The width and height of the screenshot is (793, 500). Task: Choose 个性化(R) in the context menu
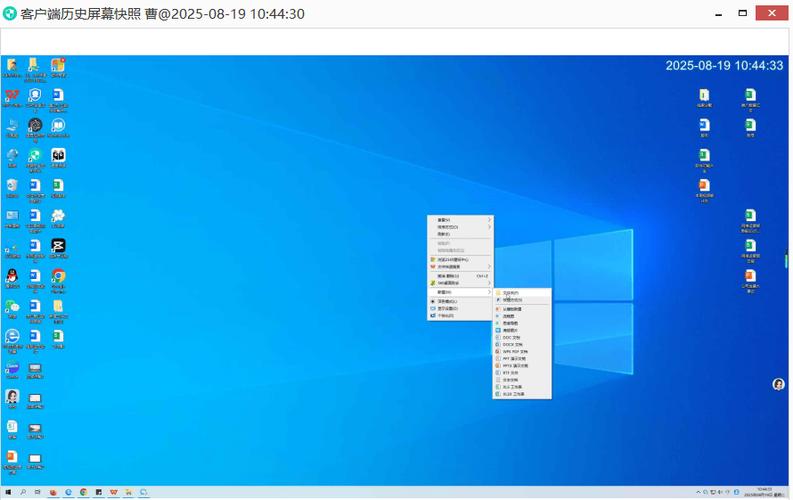[x=460, y=315]
